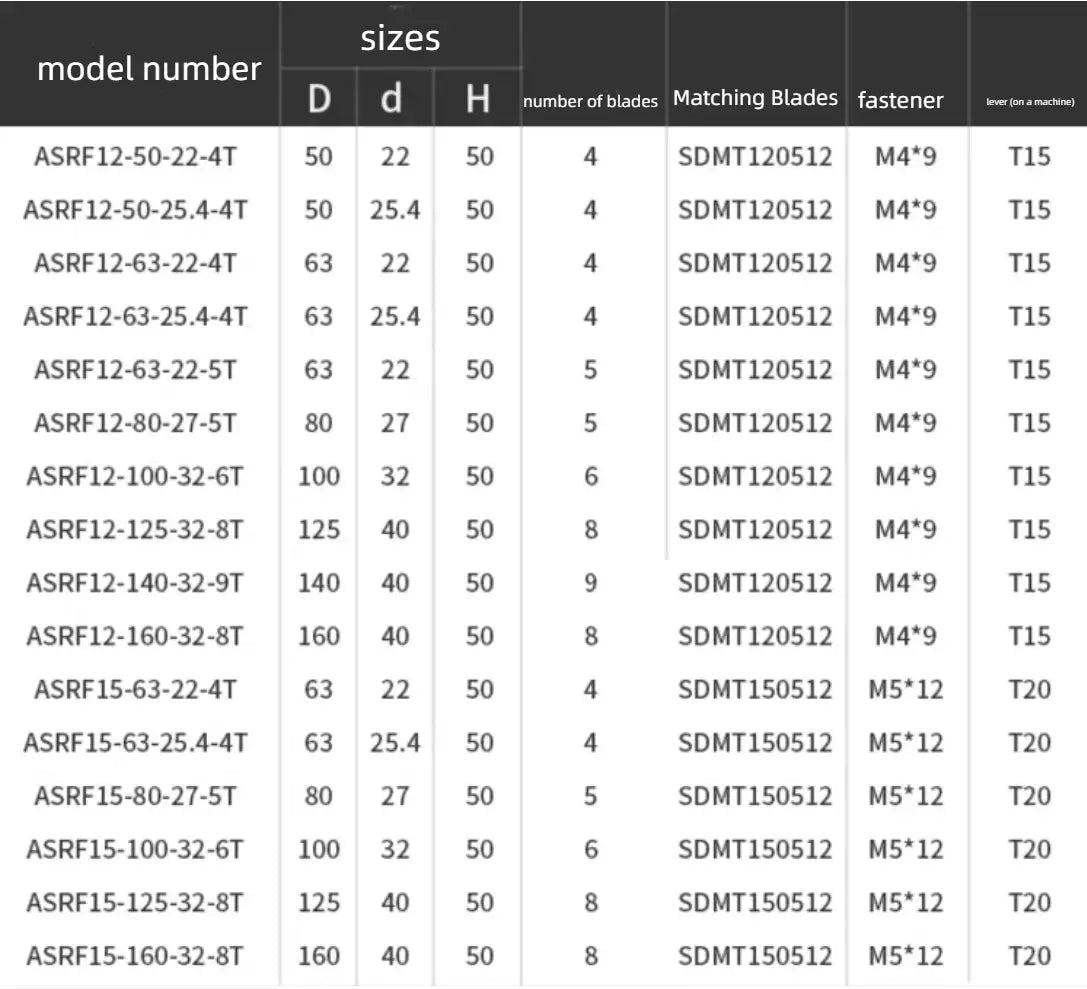Click the ASRF12-80-27-5T model cell

coord(136,423)
